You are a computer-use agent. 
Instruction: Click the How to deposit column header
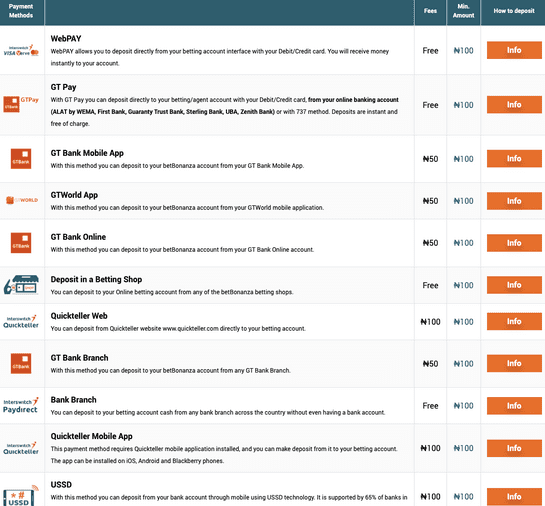[514, 11]
